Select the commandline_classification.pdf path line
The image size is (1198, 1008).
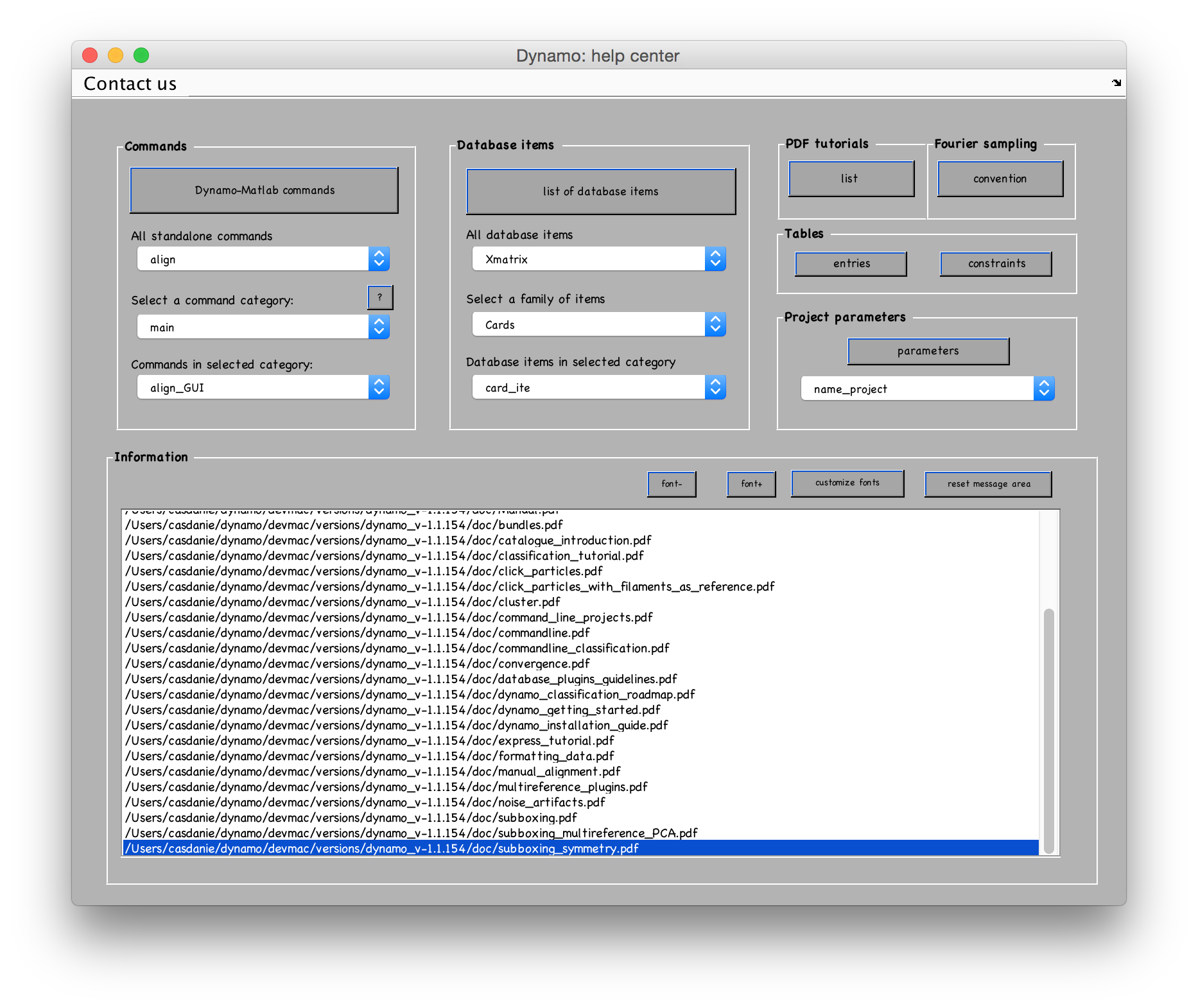pyautogui.click(x=580, y=648)
